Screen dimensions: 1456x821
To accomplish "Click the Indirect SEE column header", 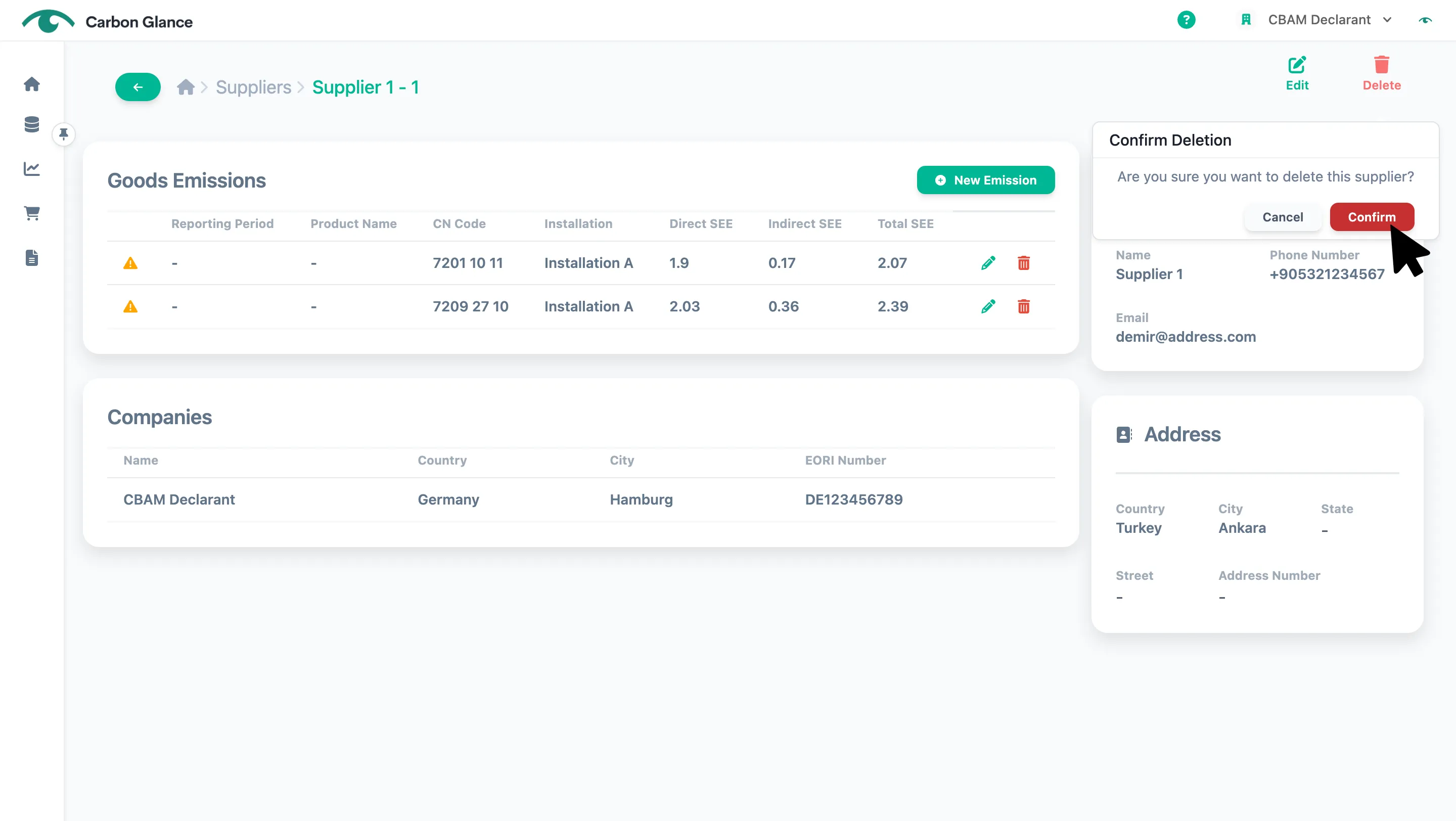I will [804, 224].
